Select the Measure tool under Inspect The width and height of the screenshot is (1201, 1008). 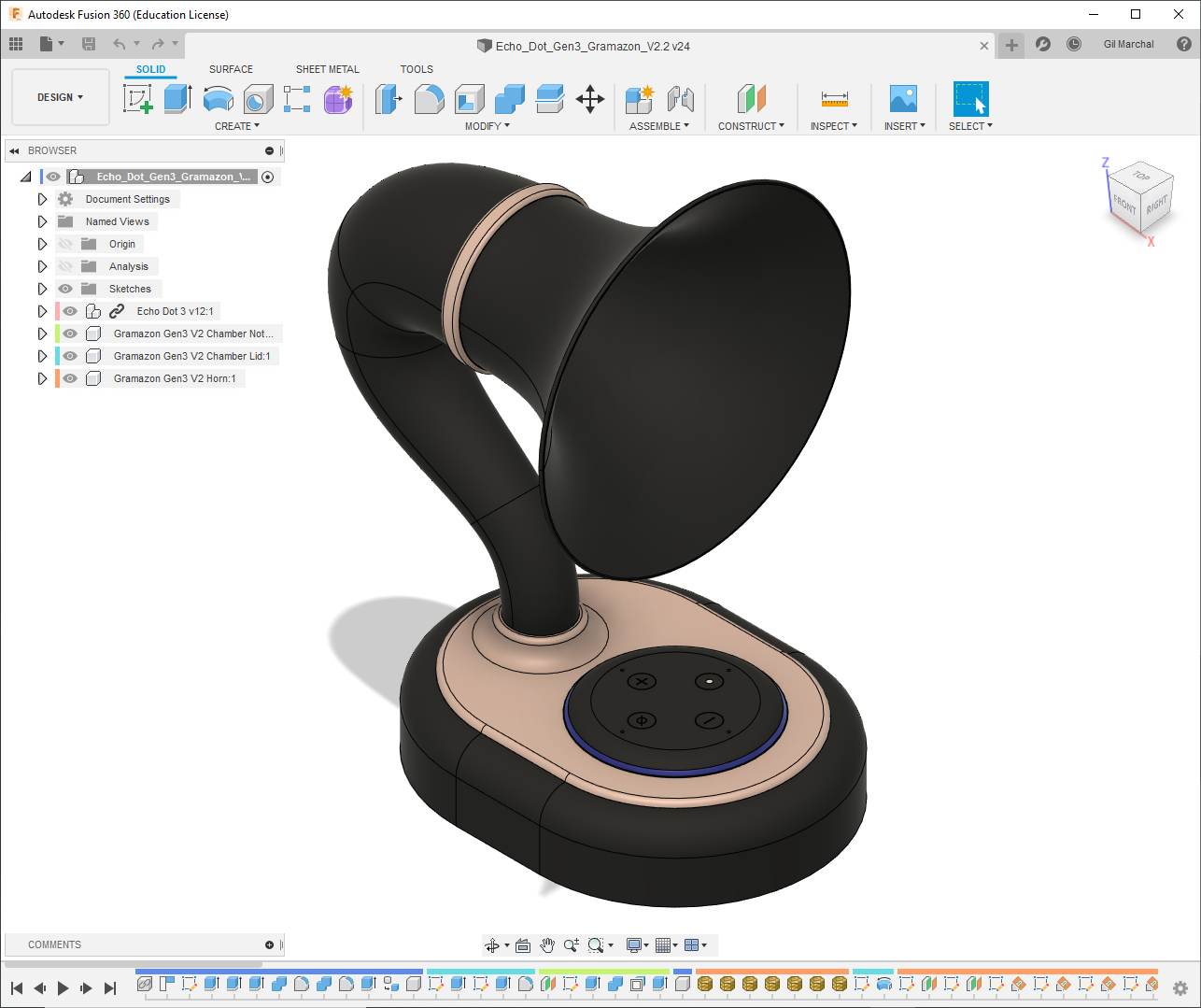(834, 98)
